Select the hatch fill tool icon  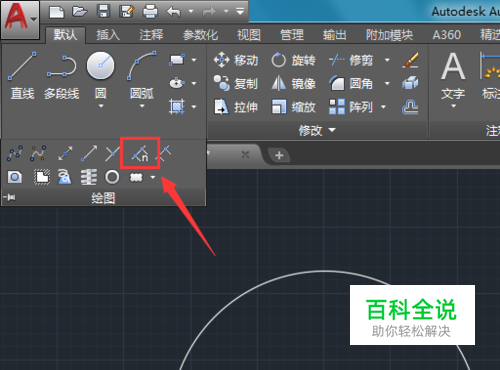pyautogui.click(x=177, y=107)
